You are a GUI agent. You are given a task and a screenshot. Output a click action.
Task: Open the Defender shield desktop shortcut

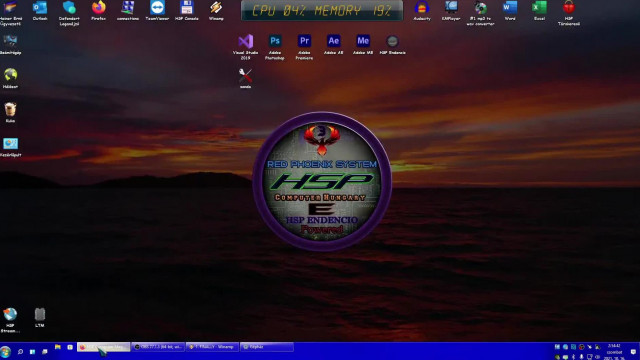[69, 13]
